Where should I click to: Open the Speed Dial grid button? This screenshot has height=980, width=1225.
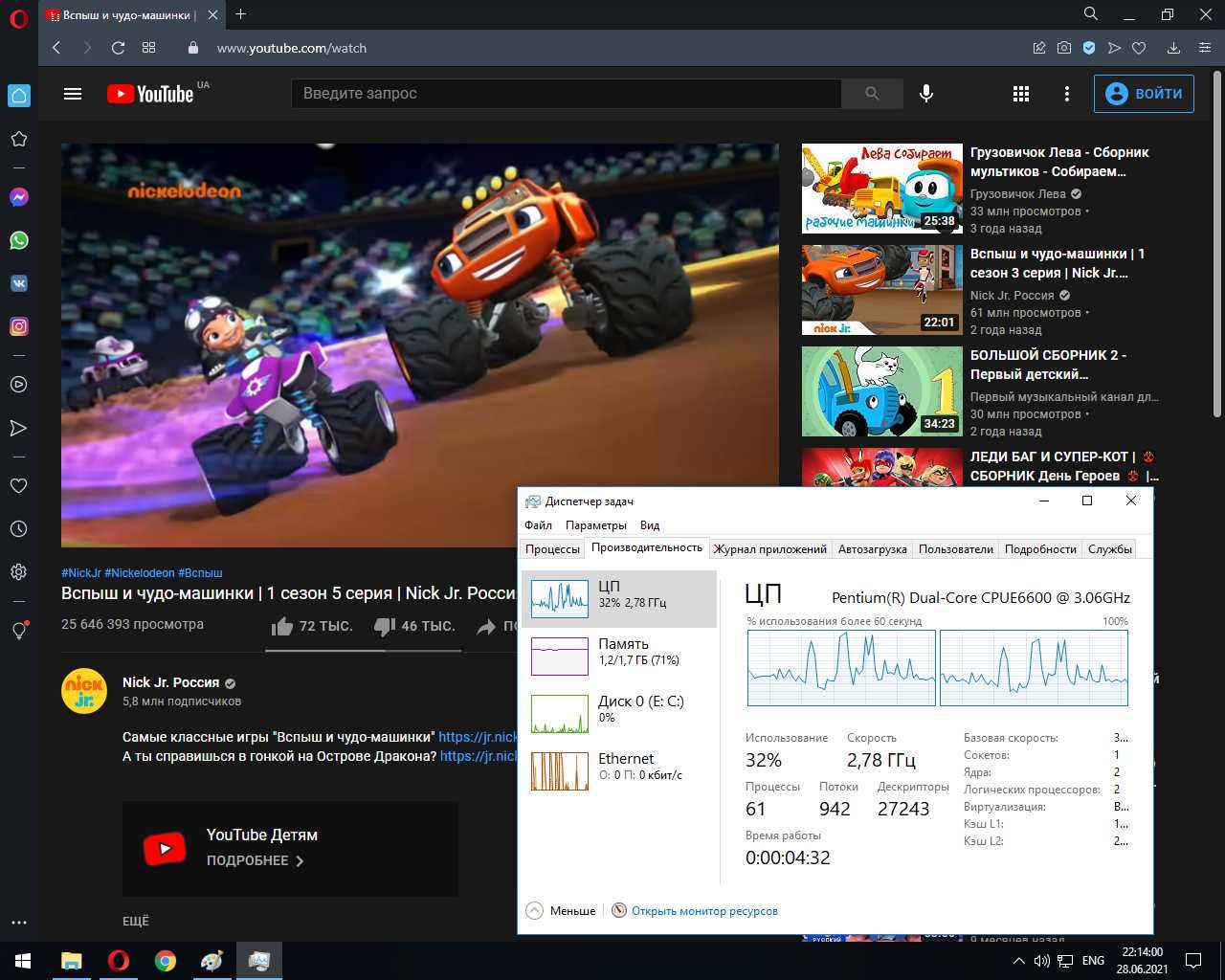coord(148,48)
